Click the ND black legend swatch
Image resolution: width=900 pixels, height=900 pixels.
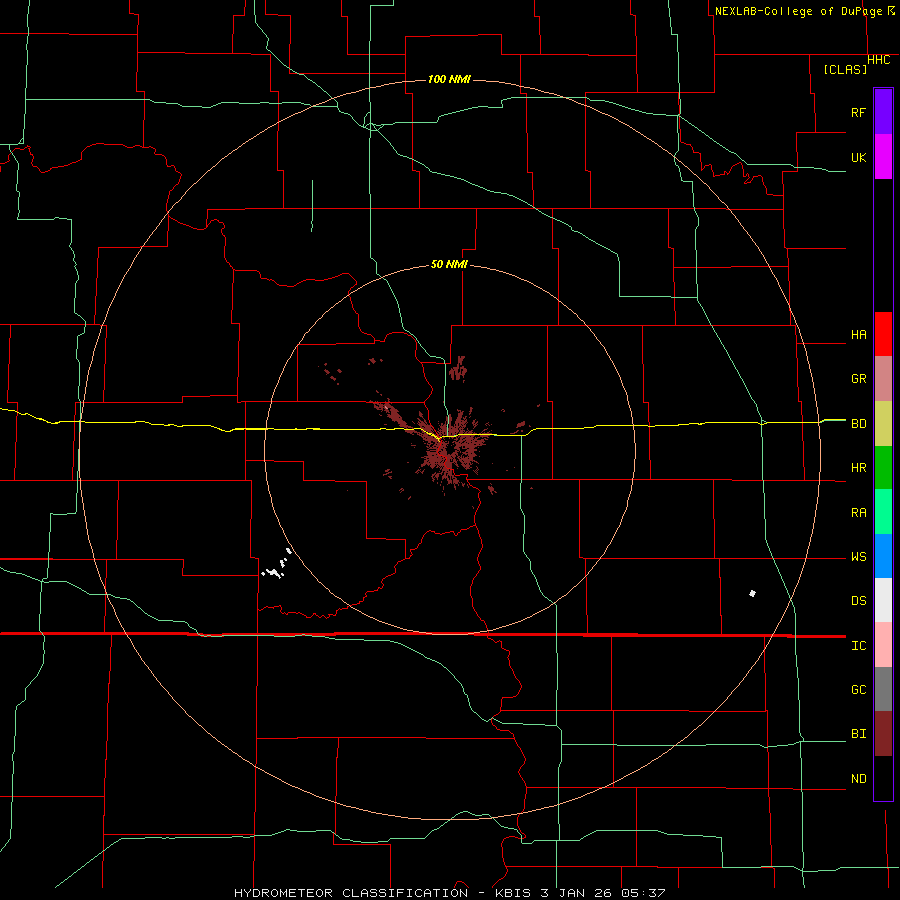point(883,778)
